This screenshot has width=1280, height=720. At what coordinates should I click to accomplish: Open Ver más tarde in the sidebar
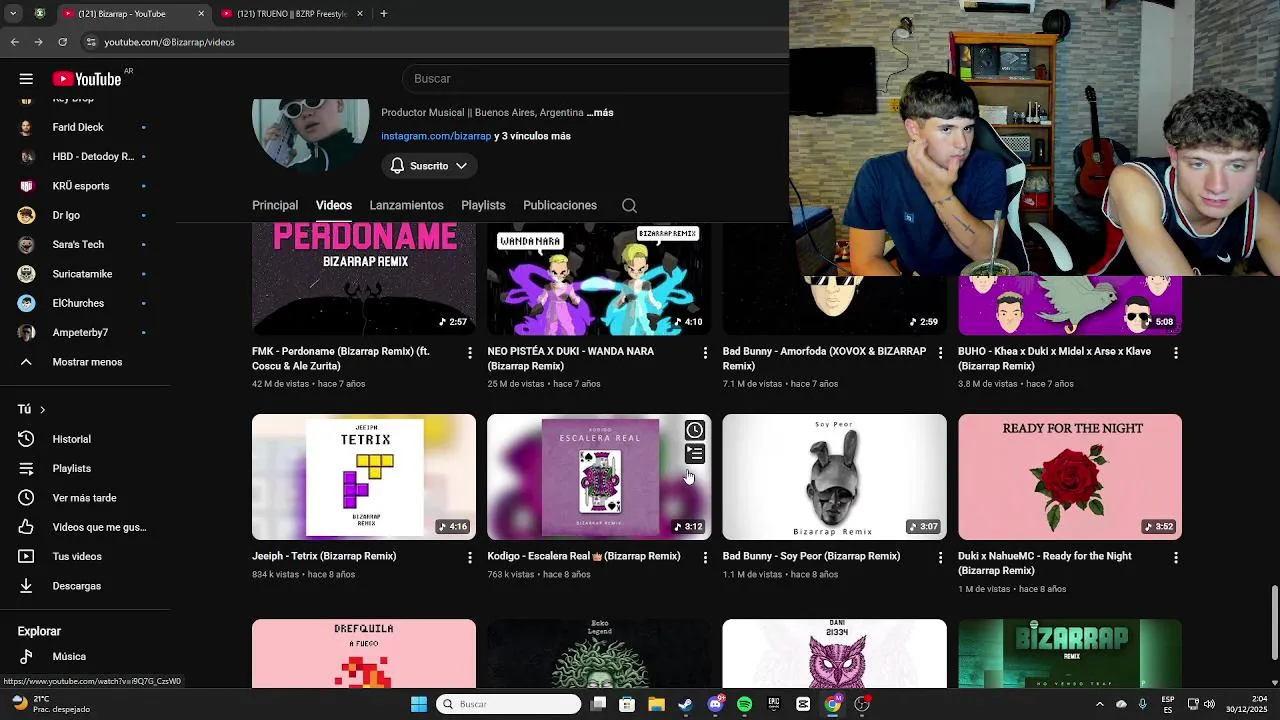85,498
